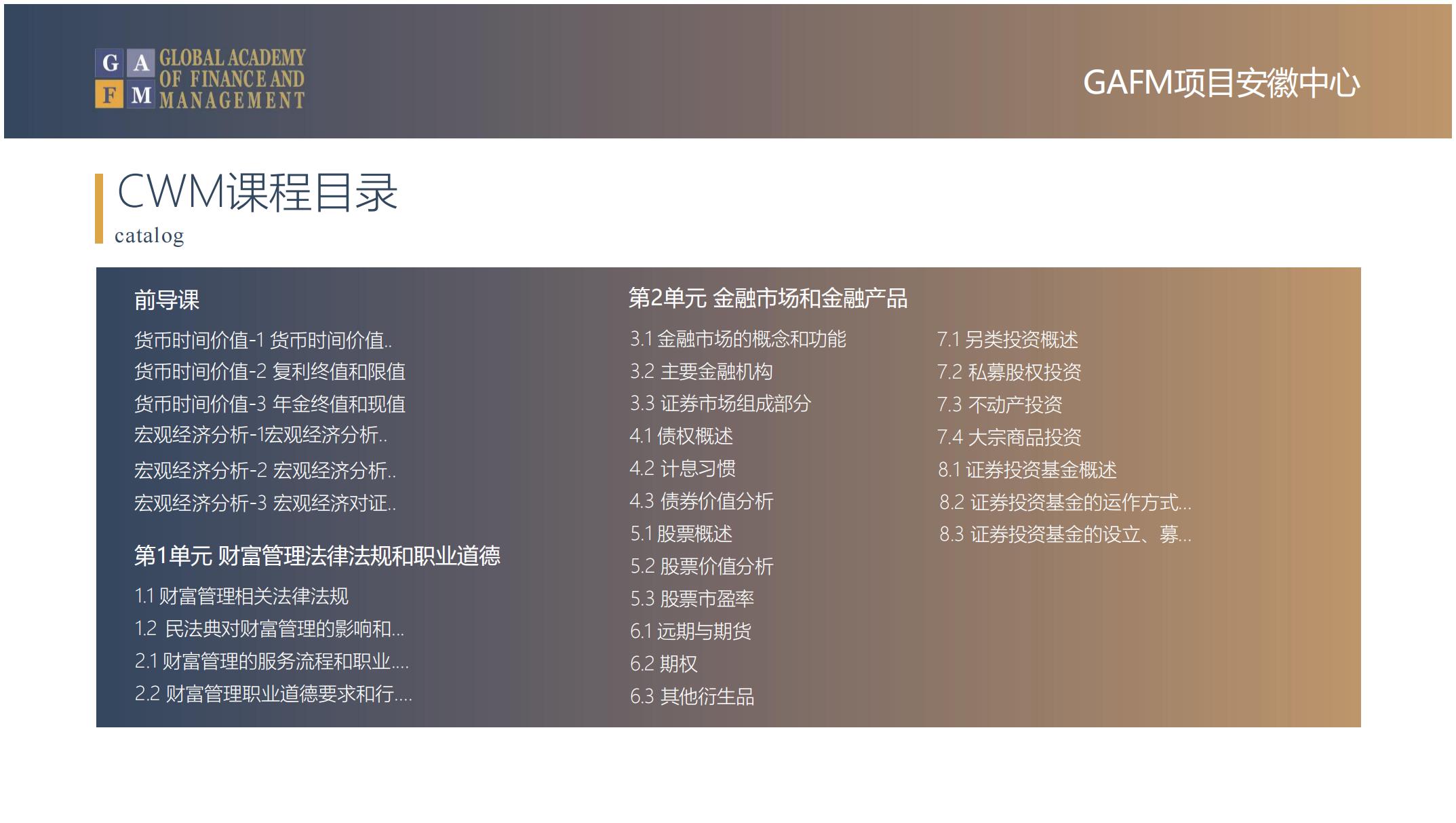Click the GAFM项目安徽中心 header title
Image resolution: width=1456 pixels, height=823 pixels.
[1221, 83]
